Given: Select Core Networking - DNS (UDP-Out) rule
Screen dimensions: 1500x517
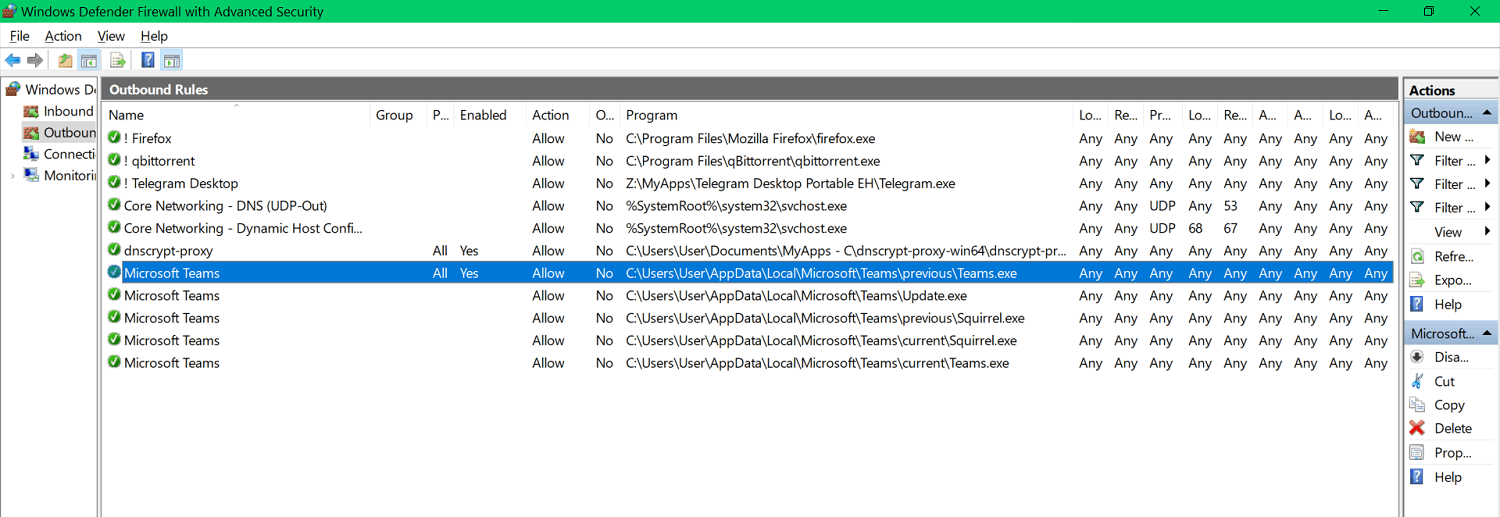Looking at the screenshot, I should click(748, 205).
